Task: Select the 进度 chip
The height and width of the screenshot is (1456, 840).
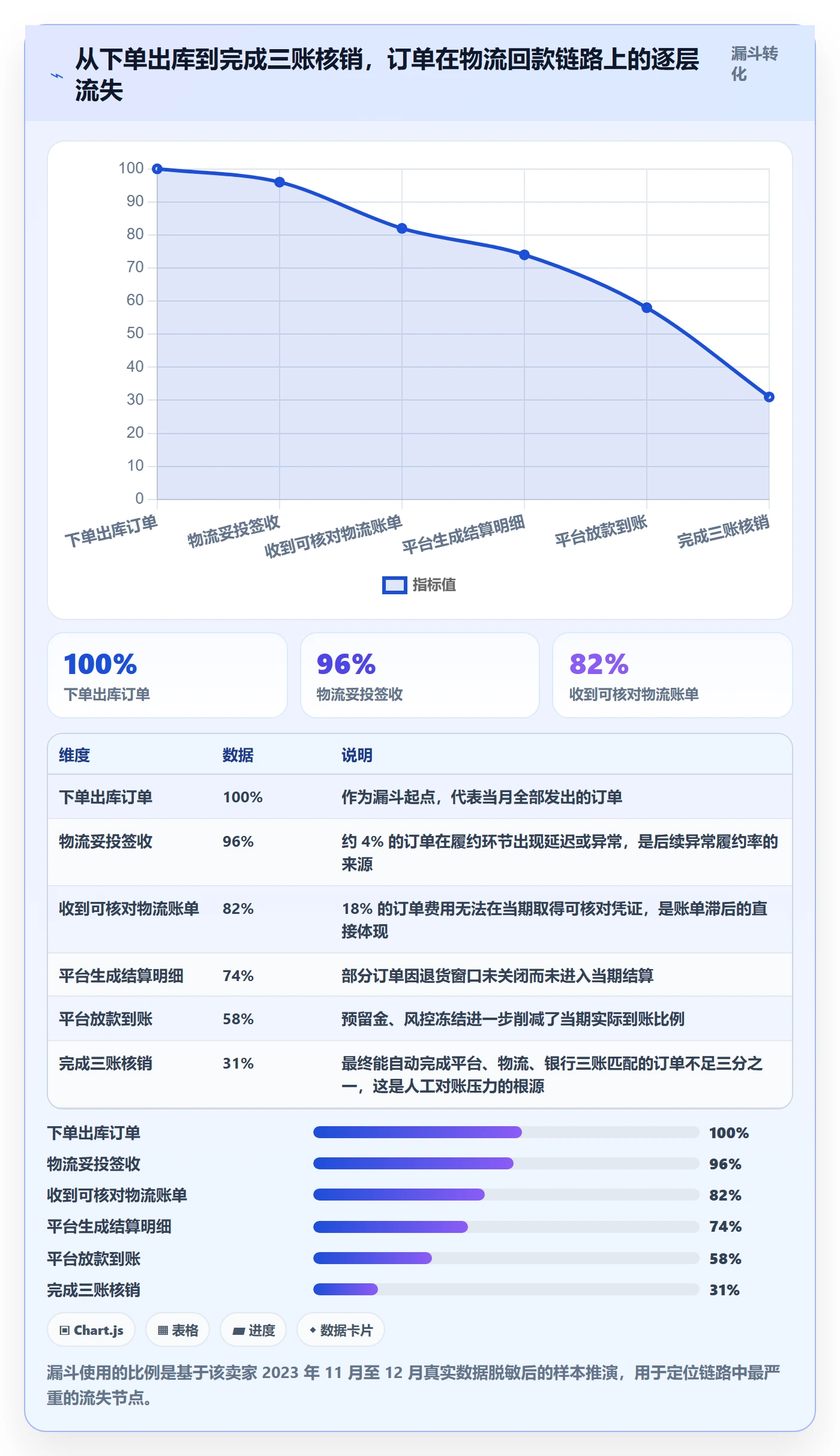Action: coord(253,1330)
